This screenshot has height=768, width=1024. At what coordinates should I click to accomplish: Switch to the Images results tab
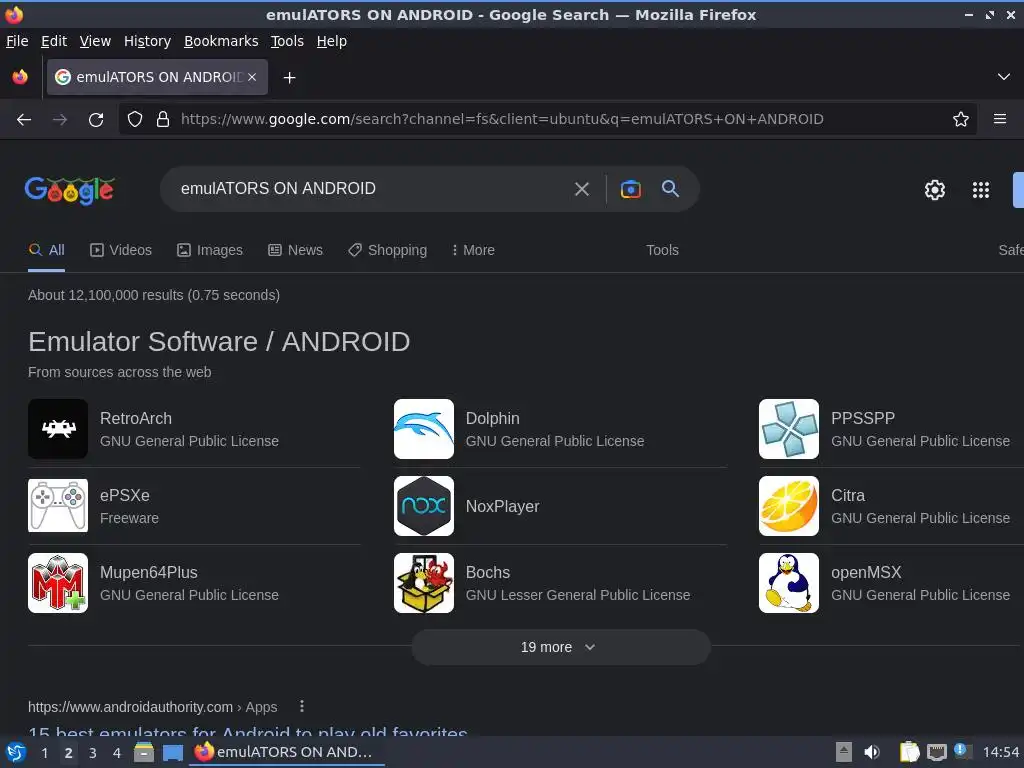[x=210, y=250]
